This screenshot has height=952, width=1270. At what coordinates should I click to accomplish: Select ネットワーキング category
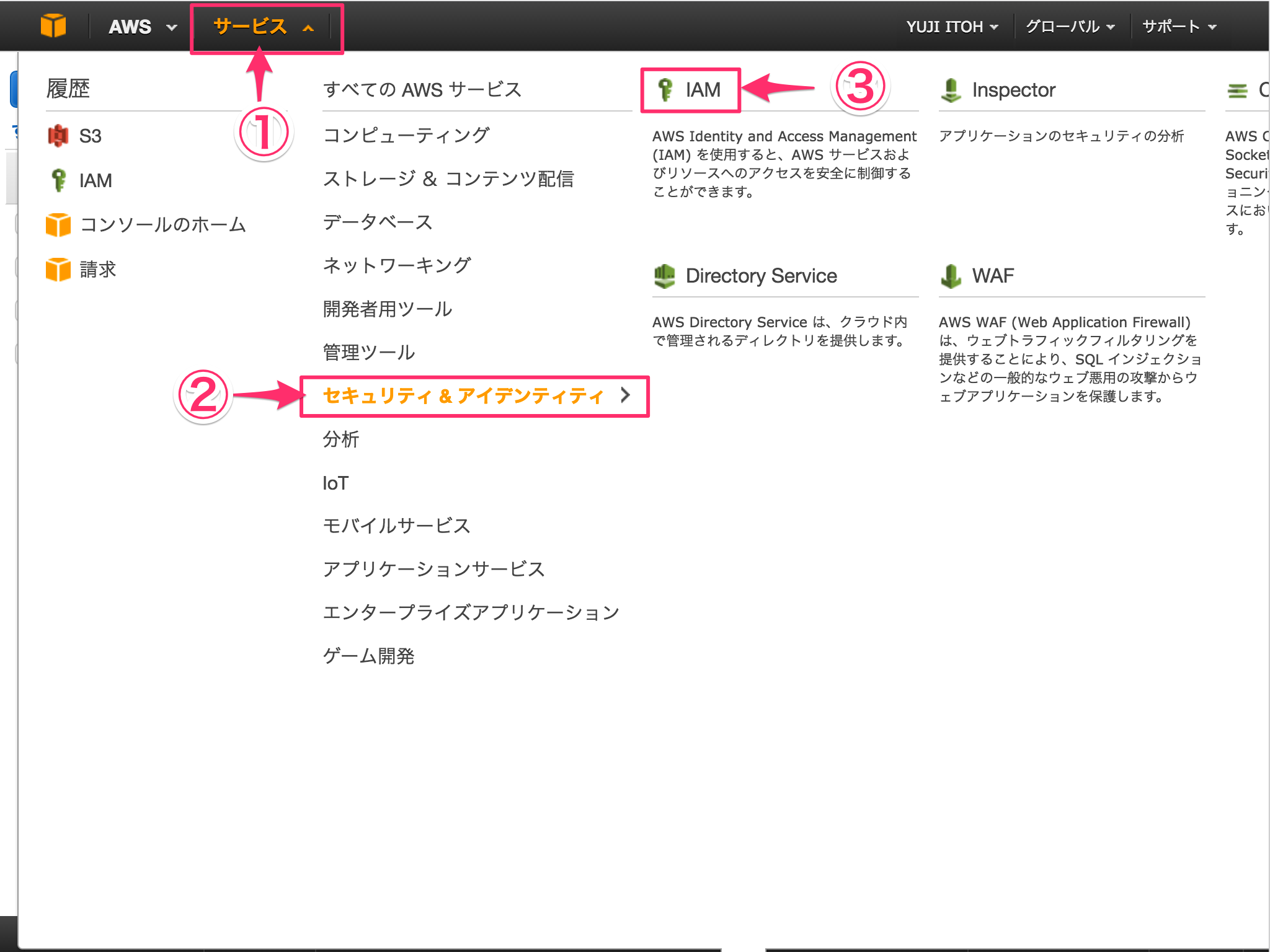coord(397,265)
